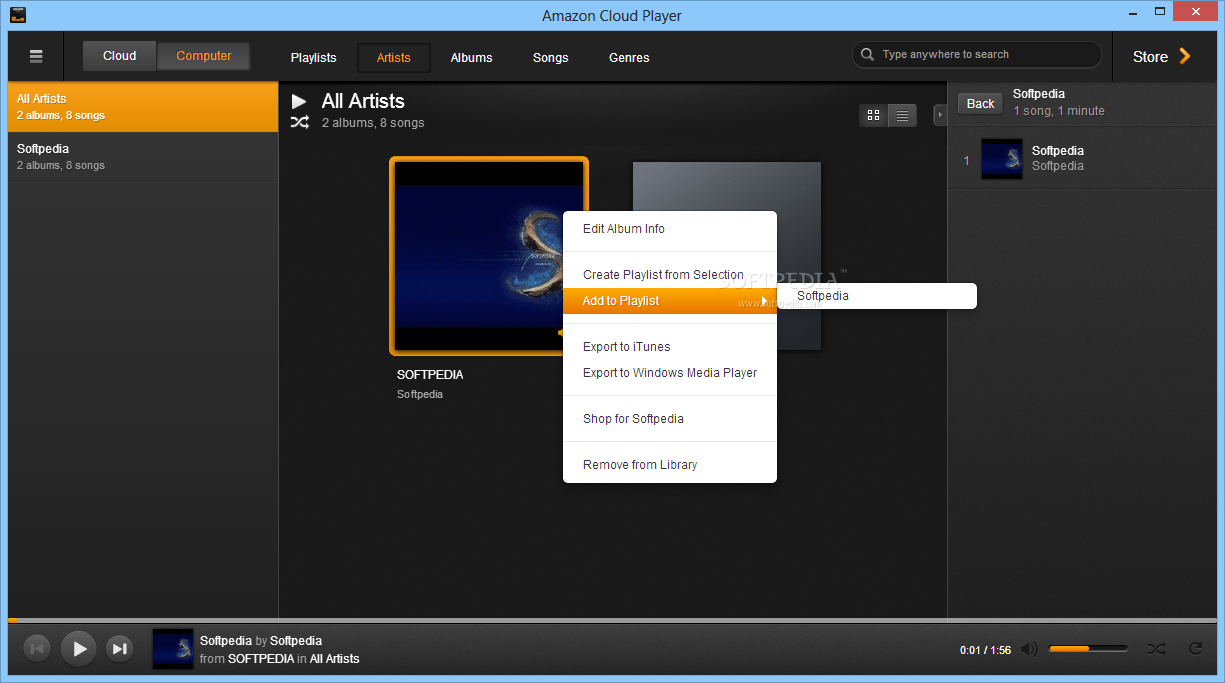Screen dimensions: 1225x683
Task: Skip to previous track
Action: click(36, 649)
